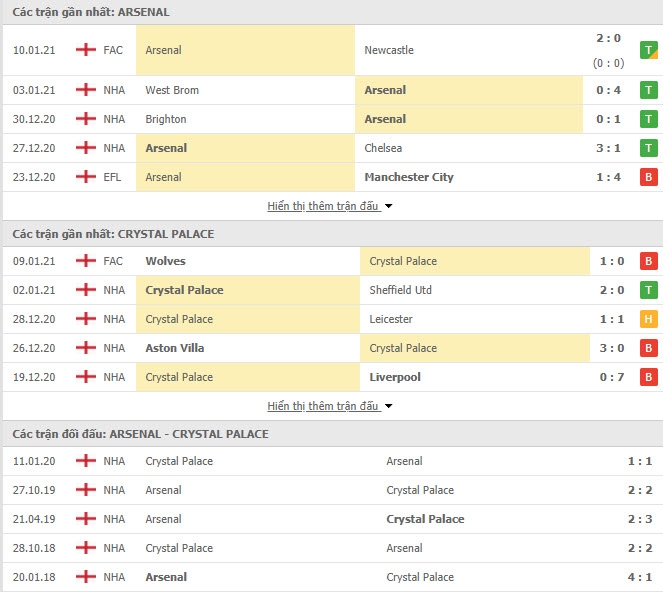
Task: Click the green T badge for Chelsea match
Action: tap(649, 148)
